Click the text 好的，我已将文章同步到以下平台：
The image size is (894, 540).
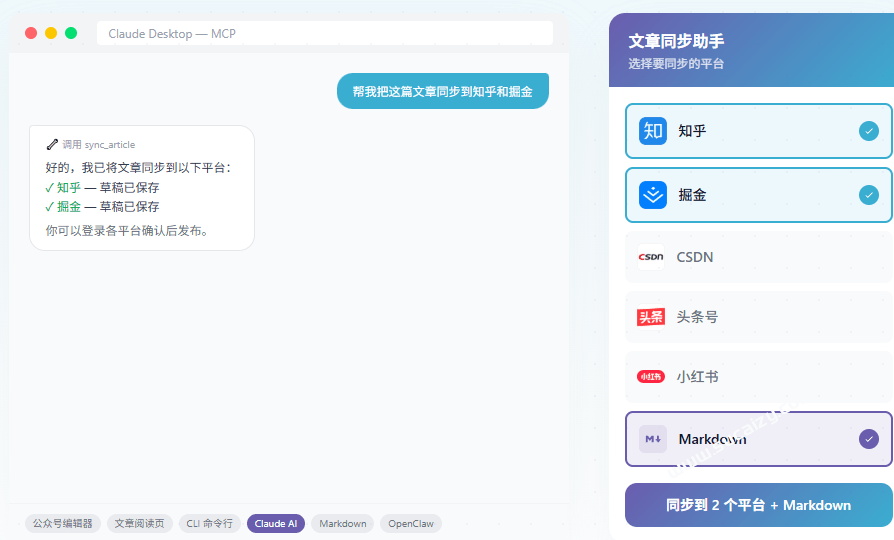139,168
